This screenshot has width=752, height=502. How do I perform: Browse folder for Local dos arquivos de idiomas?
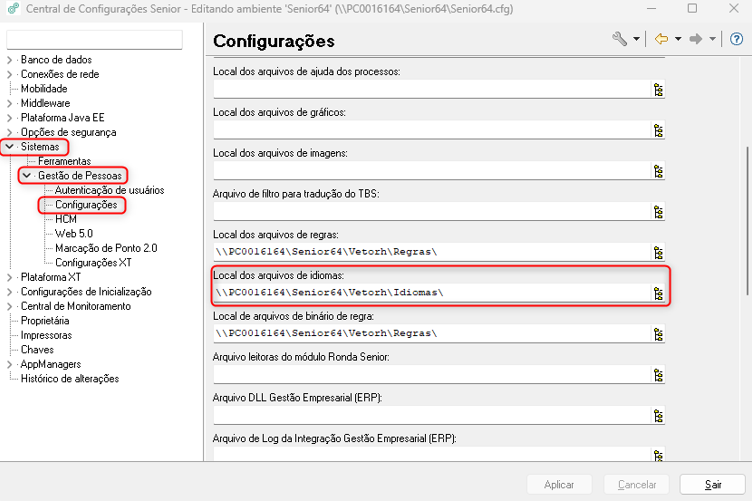coord(658,293)
